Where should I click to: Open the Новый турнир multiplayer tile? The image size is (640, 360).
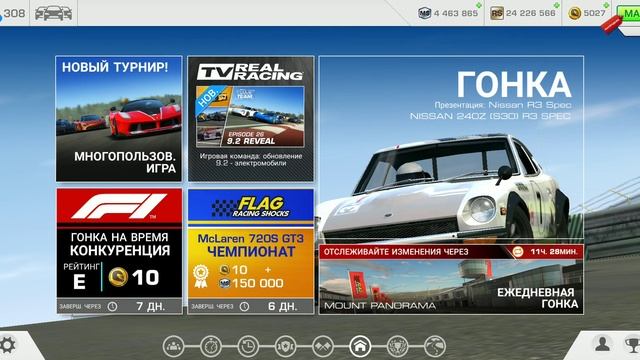click(119, 119)
